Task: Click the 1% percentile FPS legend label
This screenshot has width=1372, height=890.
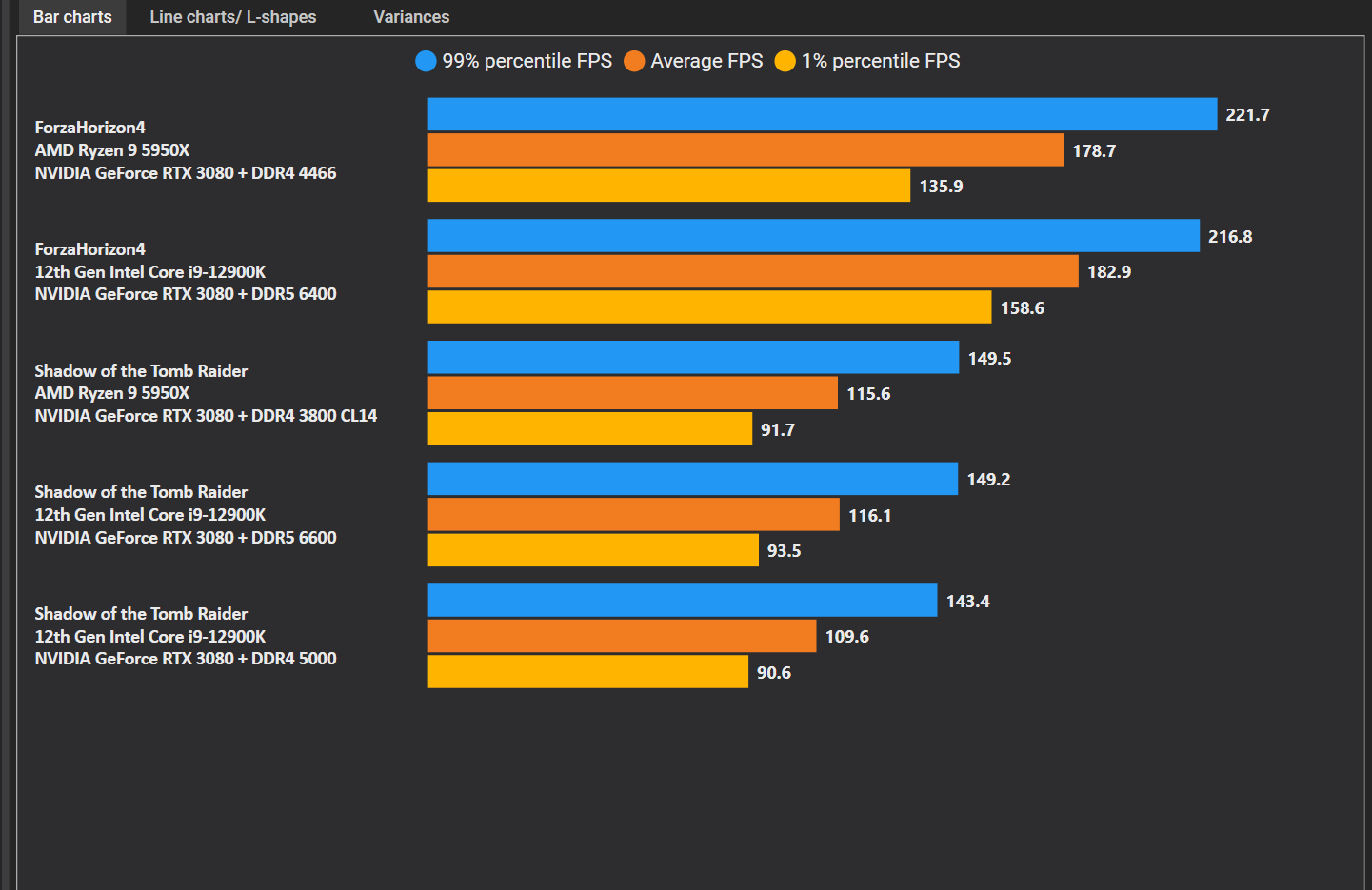Action: [x=881, y=61]
